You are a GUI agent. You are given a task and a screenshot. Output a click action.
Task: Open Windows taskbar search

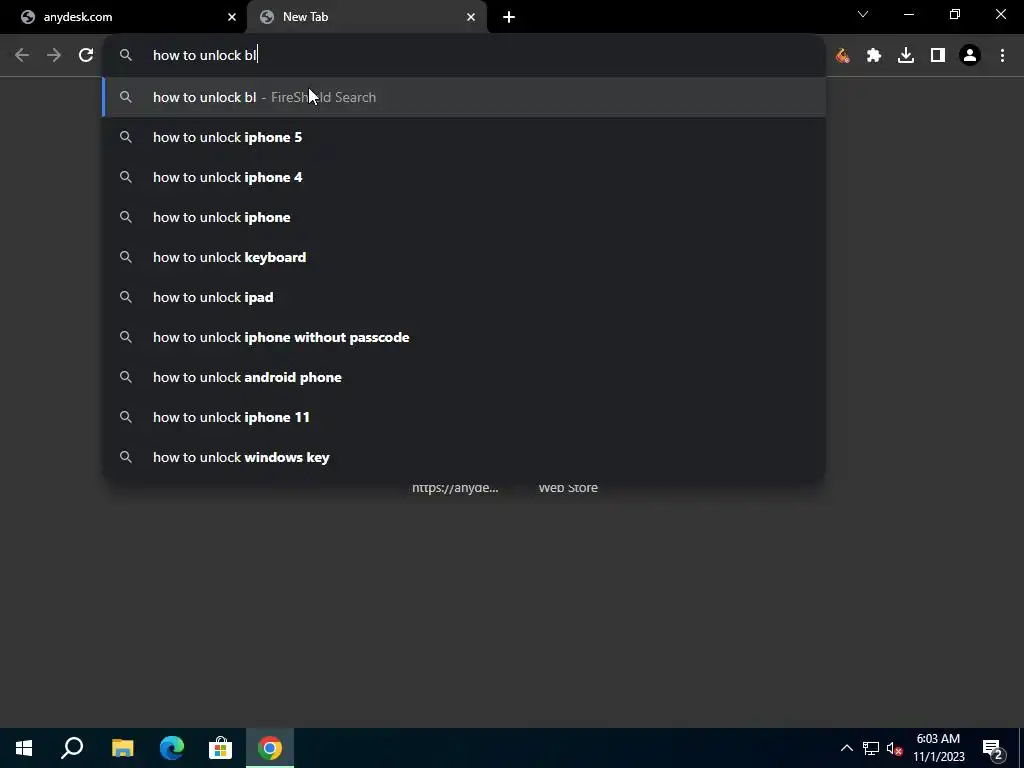[72, 748]
